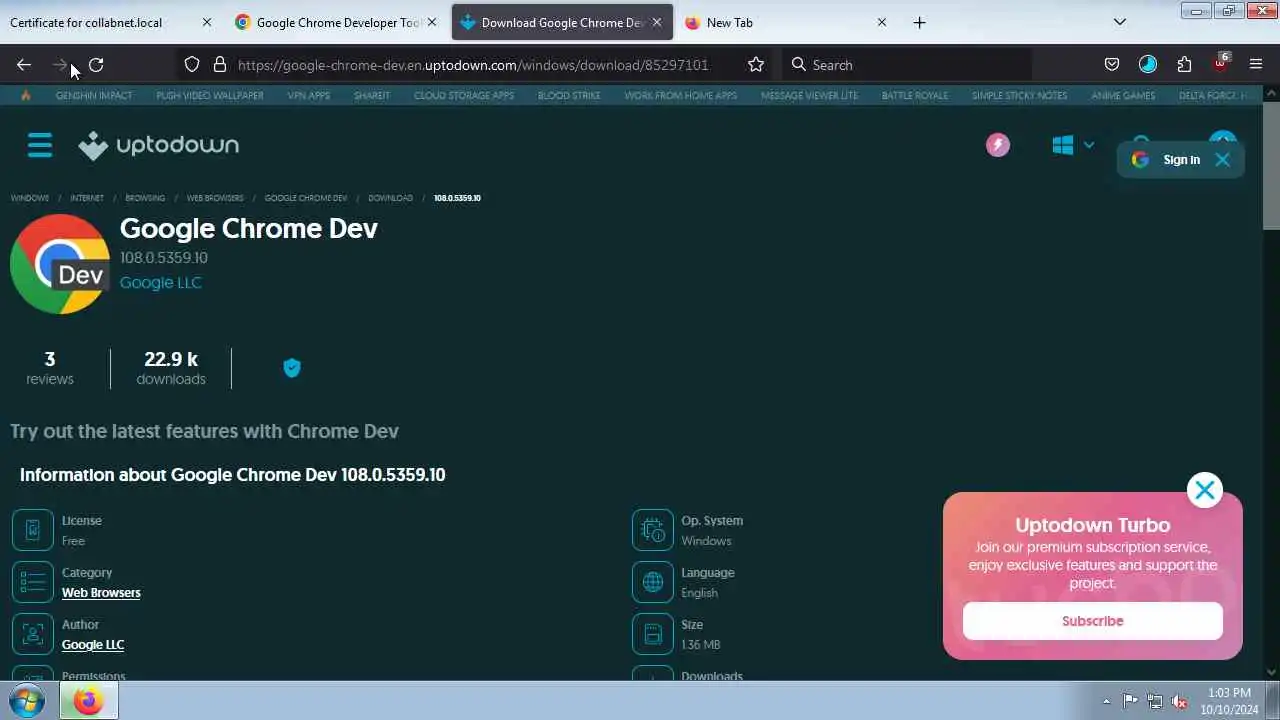The height and width of the screenshot is (720, 1280).
Task: Open SHAREIT trending link
Action: [372, 96]
